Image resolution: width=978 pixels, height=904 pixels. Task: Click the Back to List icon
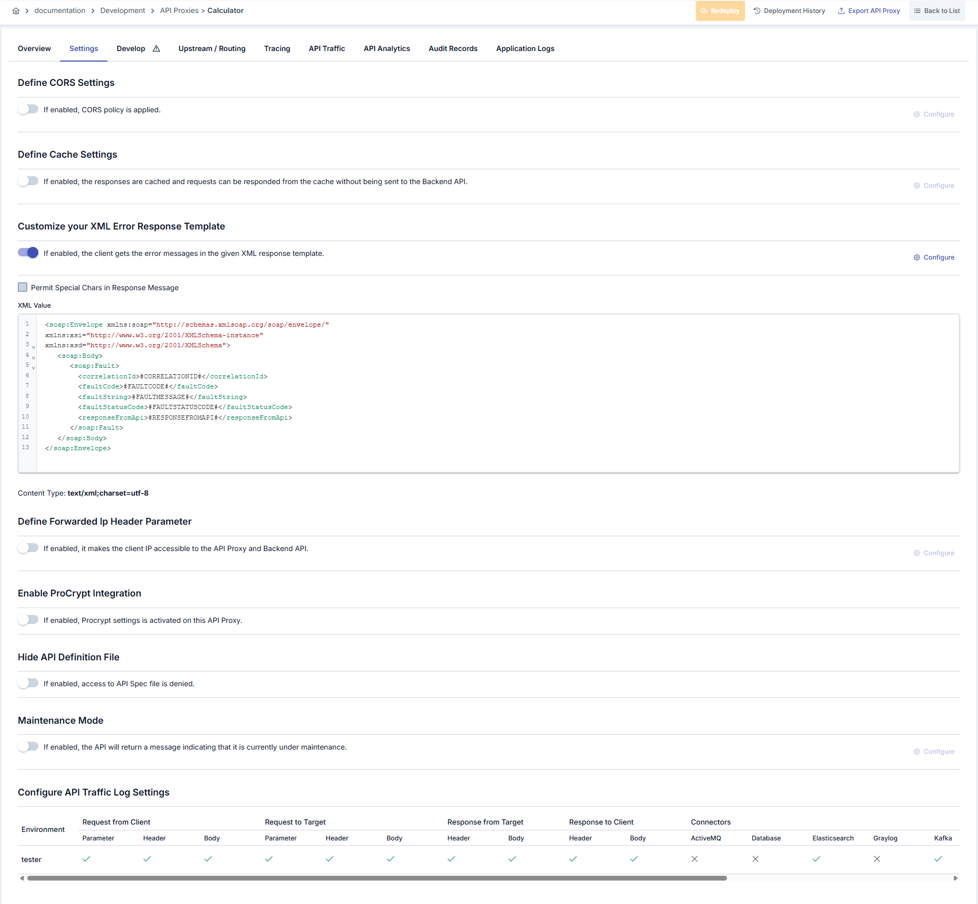tap(917, 11)
